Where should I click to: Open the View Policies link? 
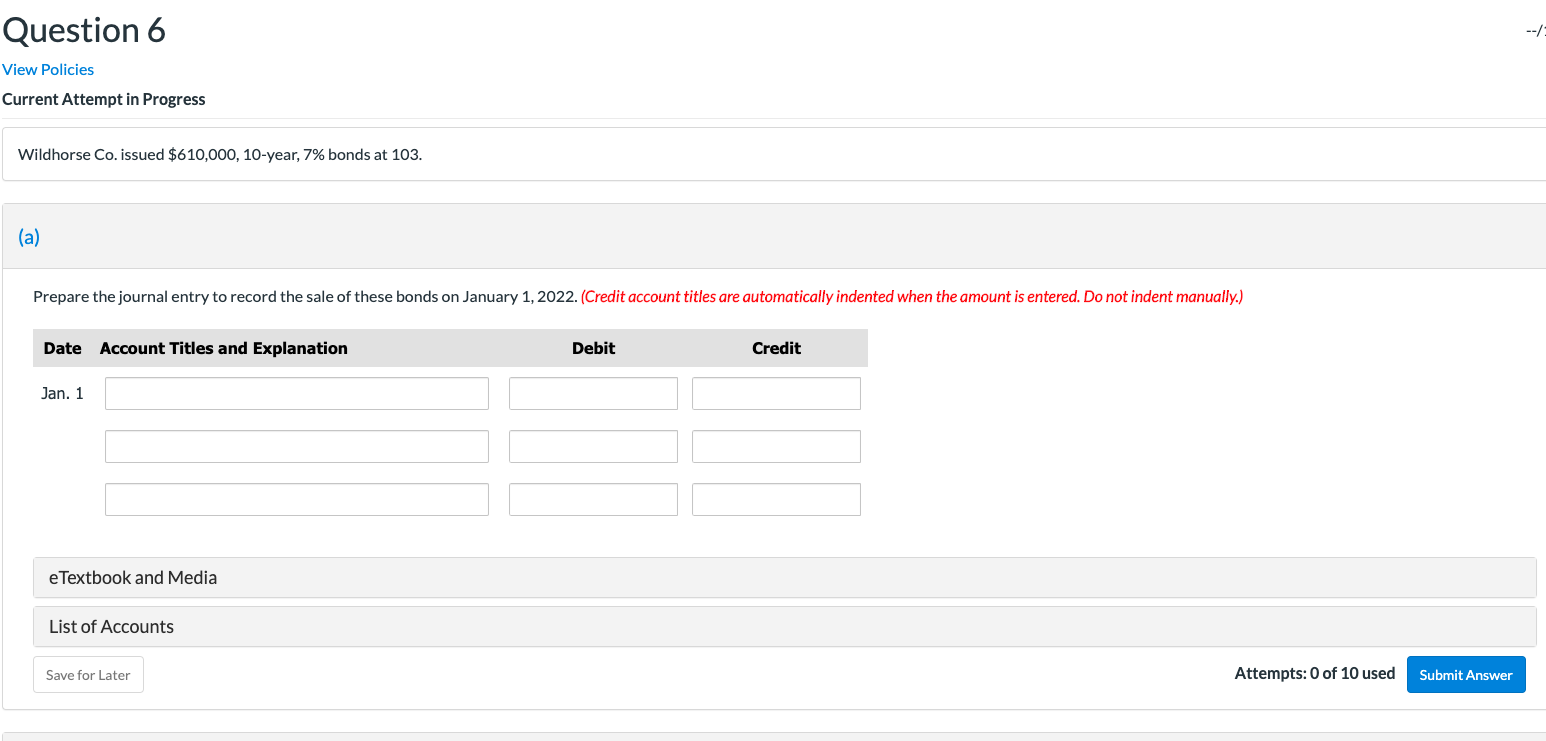(x=47, y=69)
